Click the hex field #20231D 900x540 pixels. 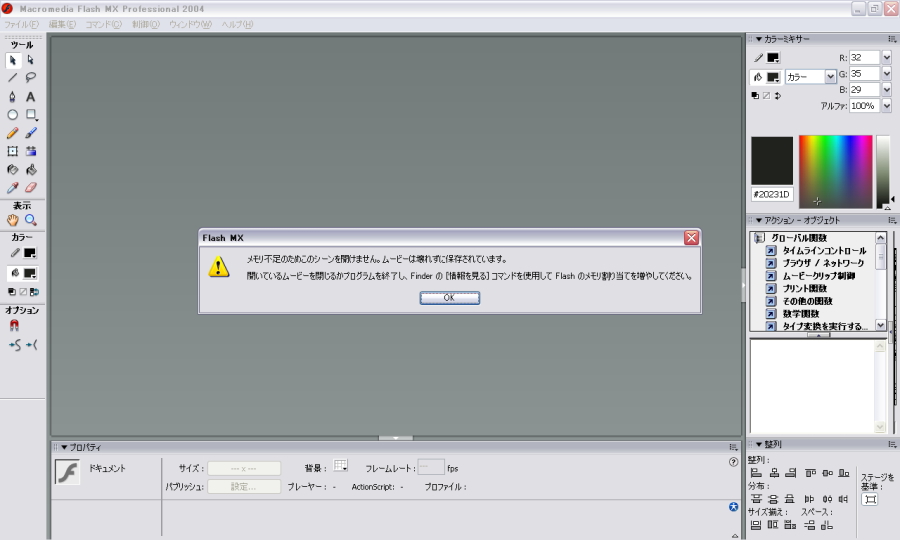point(772,194)
